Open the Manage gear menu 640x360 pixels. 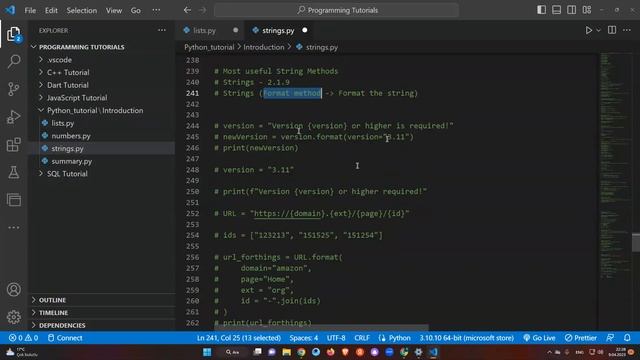(13, 317)
